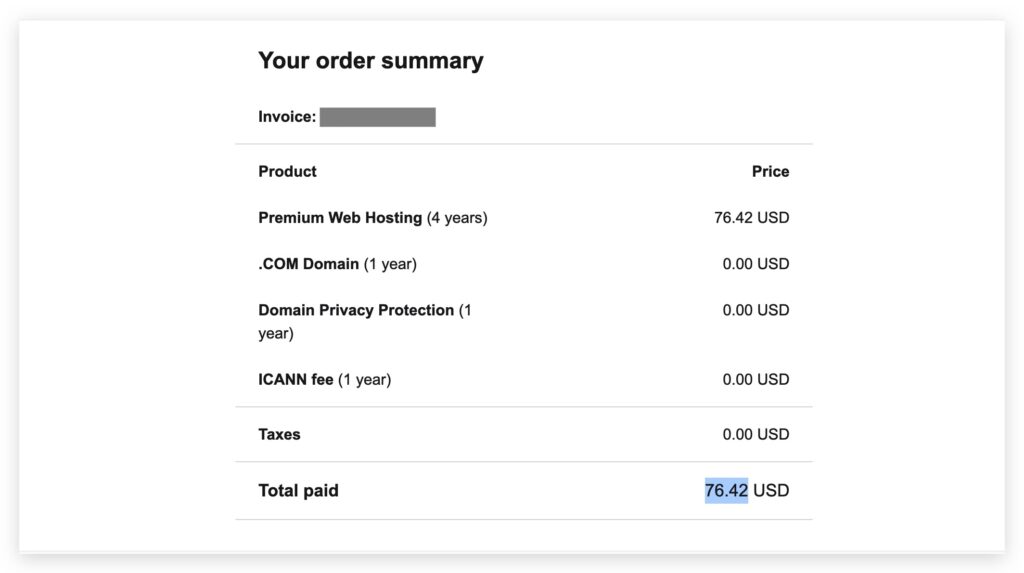1024x573 pixels.
Task: Select the "Price" column header
Action: tap(770, 172)
